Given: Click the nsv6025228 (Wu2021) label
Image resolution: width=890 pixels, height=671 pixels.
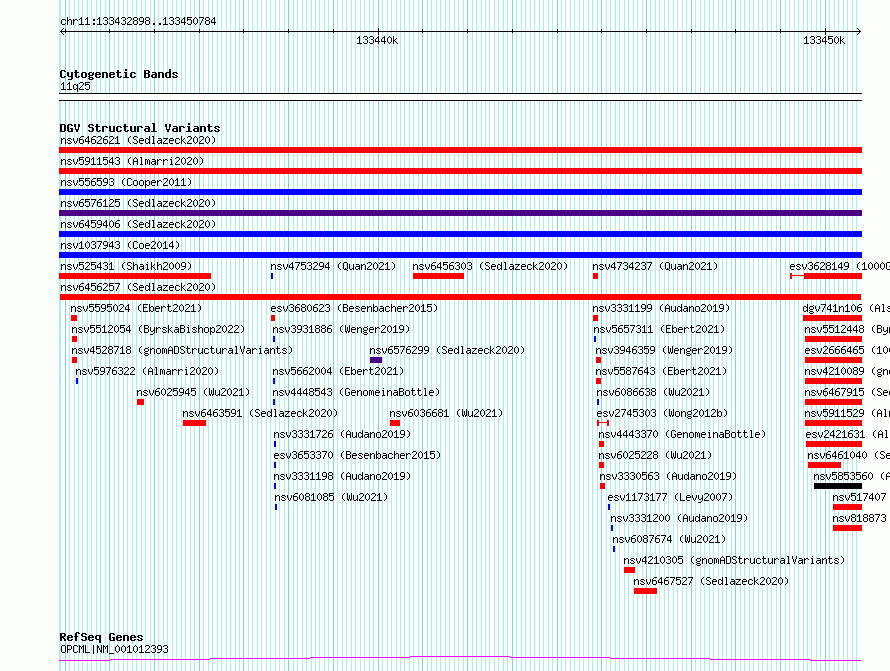Looking at the screenshot, I should pyautogui.click(x=656, y=455).
